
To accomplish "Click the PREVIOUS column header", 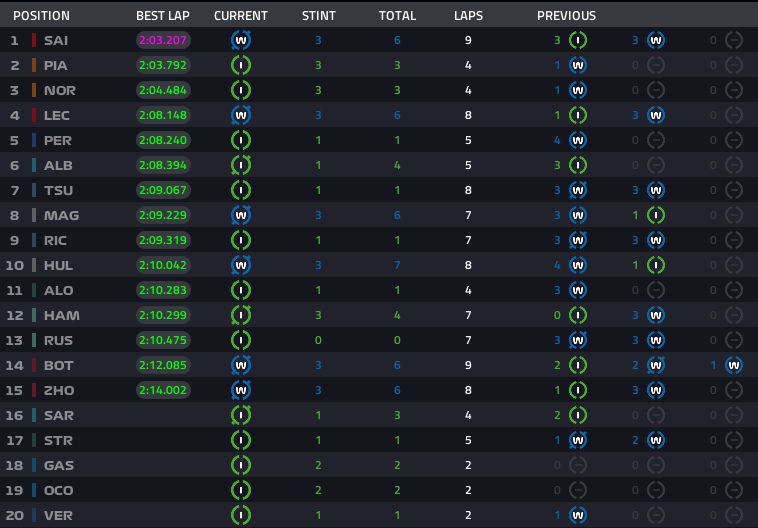I will click(566, 16).
